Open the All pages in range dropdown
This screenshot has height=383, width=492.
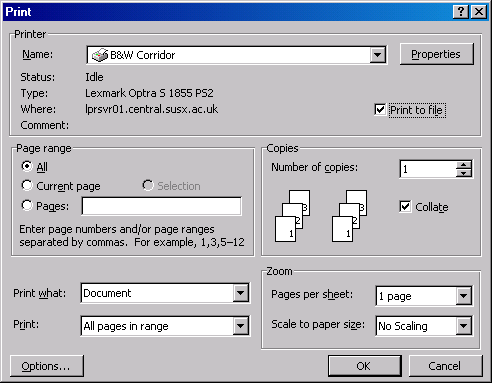[240, 326]
